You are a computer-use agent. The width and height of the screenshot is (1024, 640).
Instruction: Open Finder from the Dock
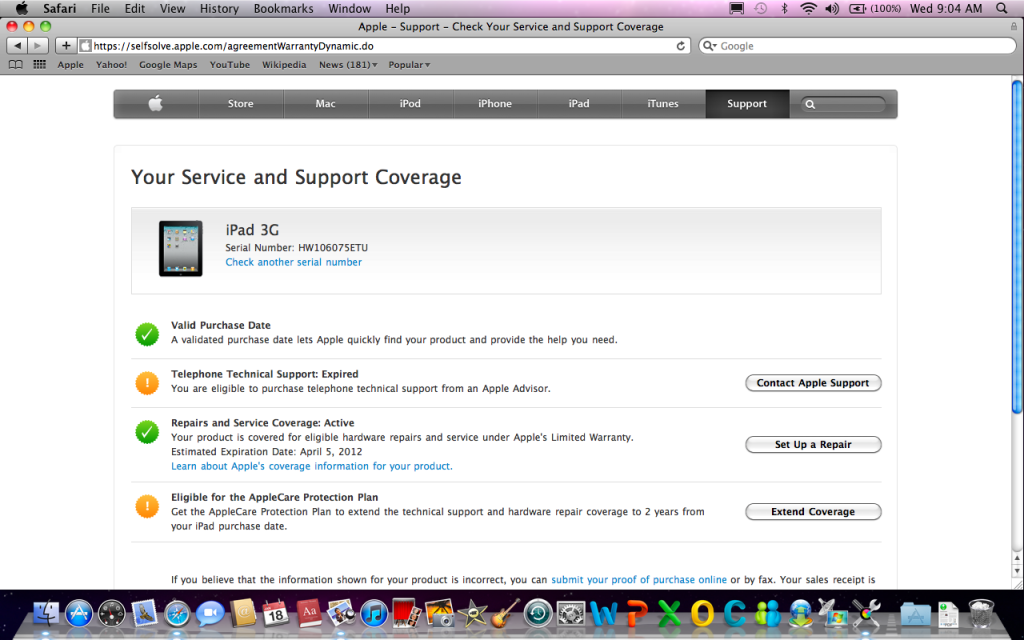point(46,614)
